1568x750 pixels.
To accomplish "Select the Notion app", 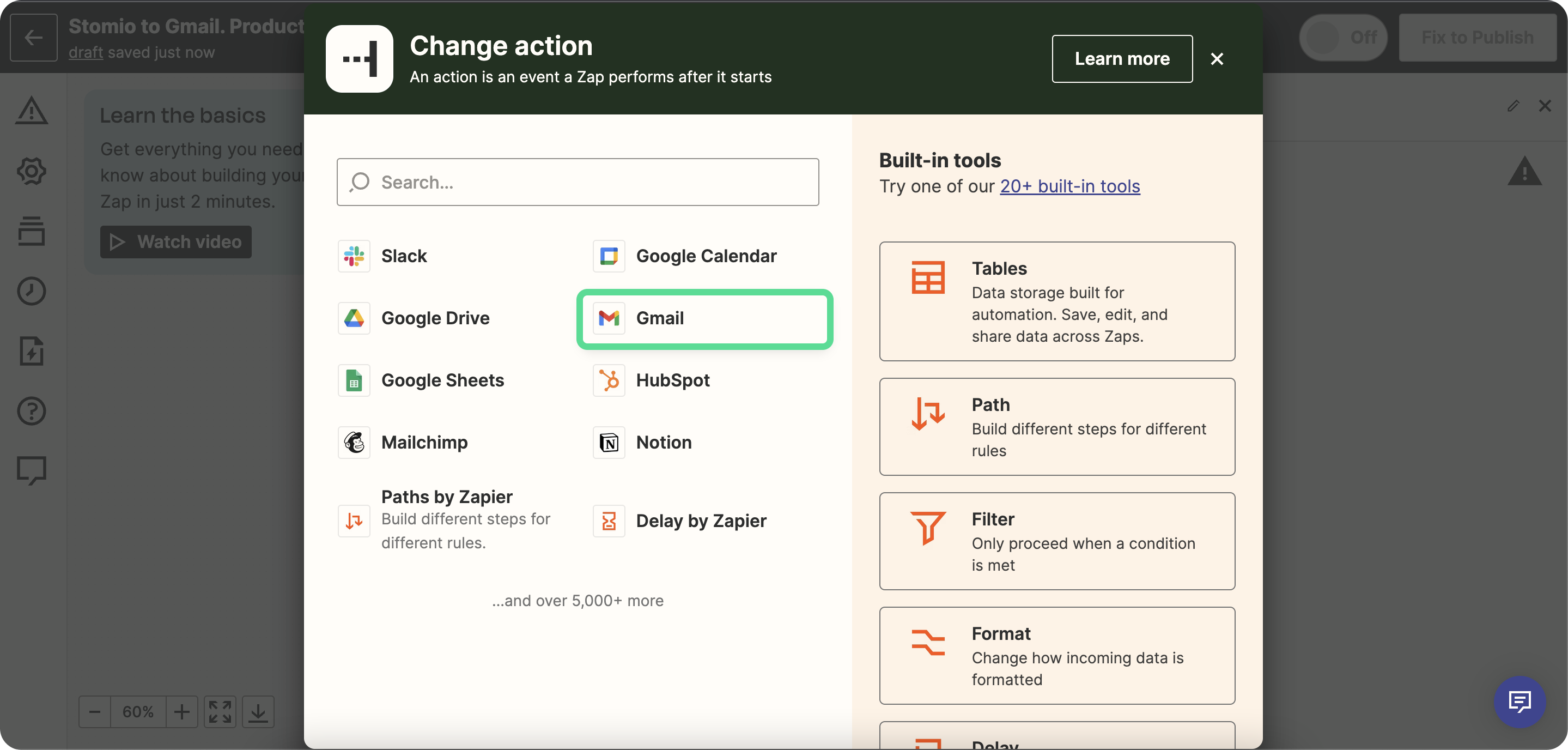I will [x=663, y=442].
